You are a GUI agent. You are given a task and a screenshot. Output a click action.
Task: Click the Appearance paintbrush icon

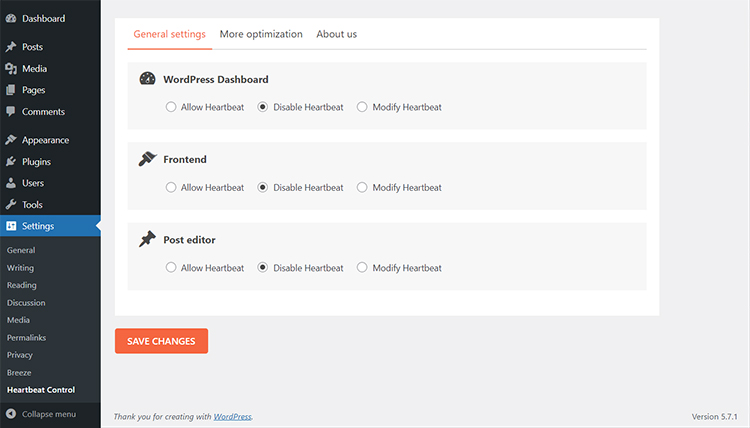[10, 140]
